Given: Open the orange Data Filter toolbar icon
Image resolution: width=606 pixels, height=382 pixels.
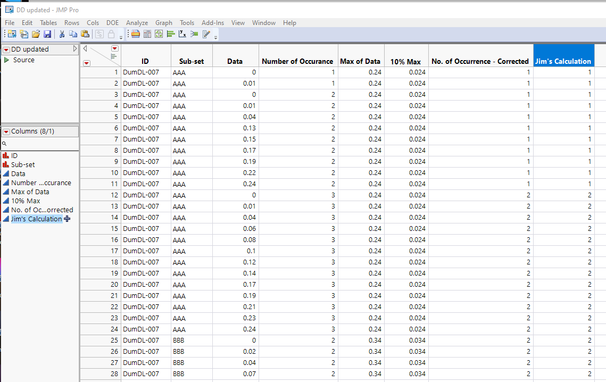Looking at the screenshot, I should tap(135, 34).
